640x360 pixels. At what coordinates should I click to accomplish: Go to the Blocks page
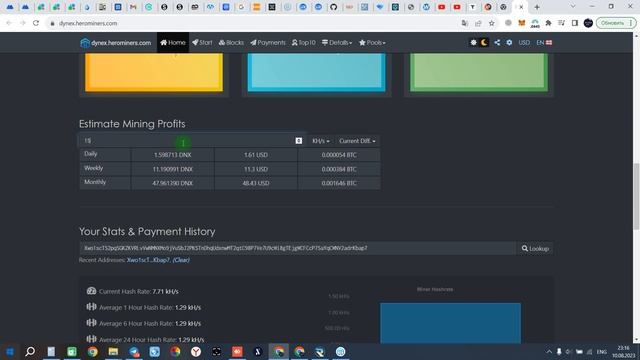click(231, 42)
